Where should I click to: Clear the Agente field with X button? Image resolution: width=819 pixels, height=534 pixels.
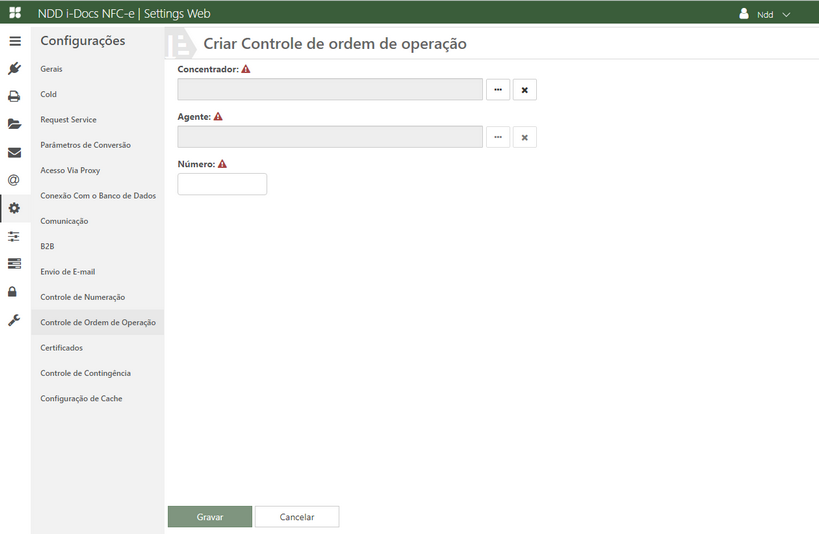[524, 137]
